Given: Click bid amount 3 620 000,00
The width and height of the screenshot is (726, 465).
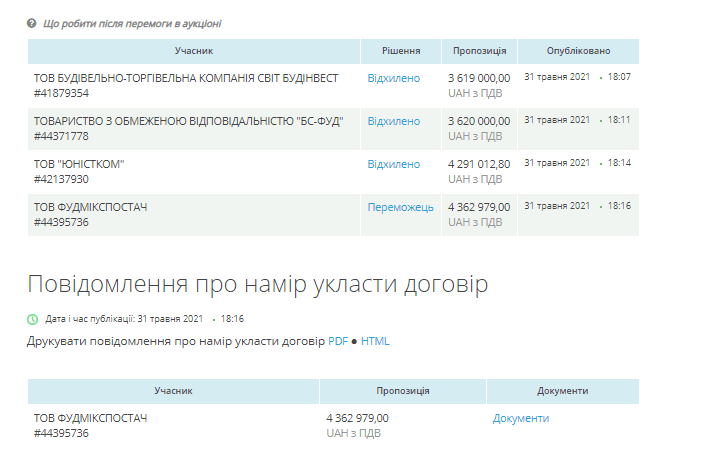Looking at the screenshot, I should pyautogui.click(x=479, y=121).
